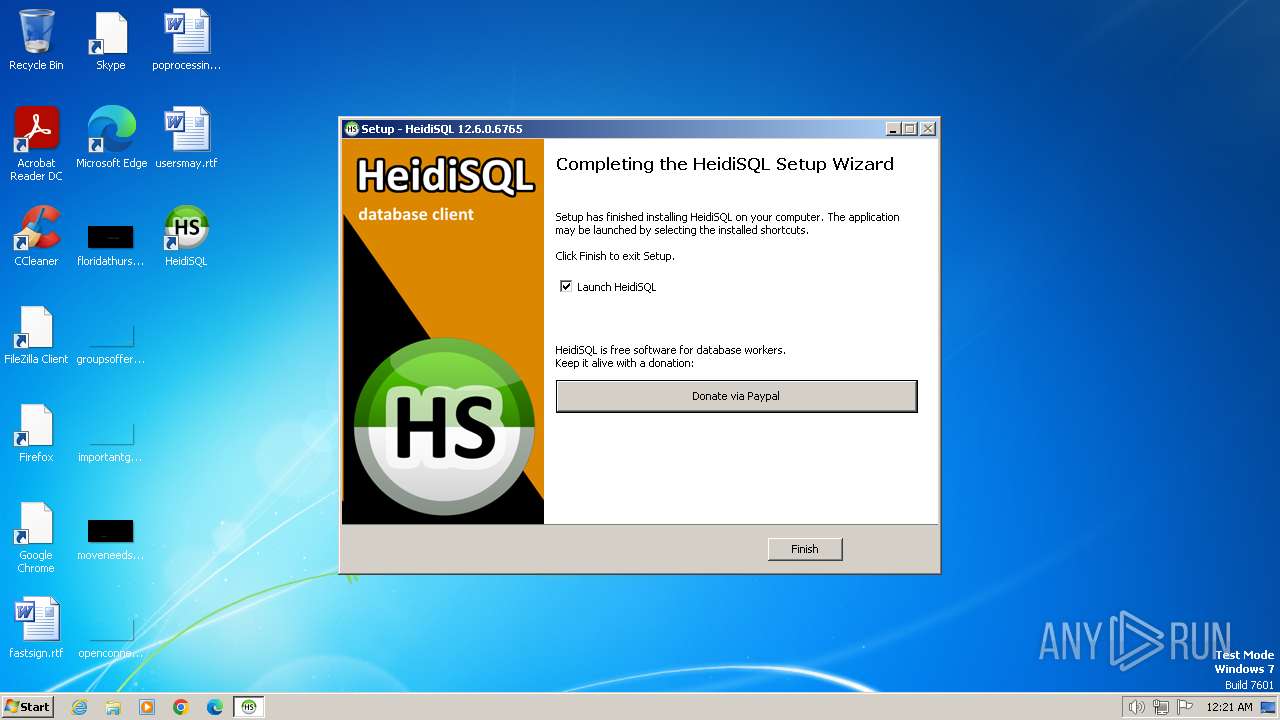Image resolution: width=1280 pixels, height=720 pixels.
Task: Open media player from taskbar
Action: pyautogui.click(x=147, y=707)
